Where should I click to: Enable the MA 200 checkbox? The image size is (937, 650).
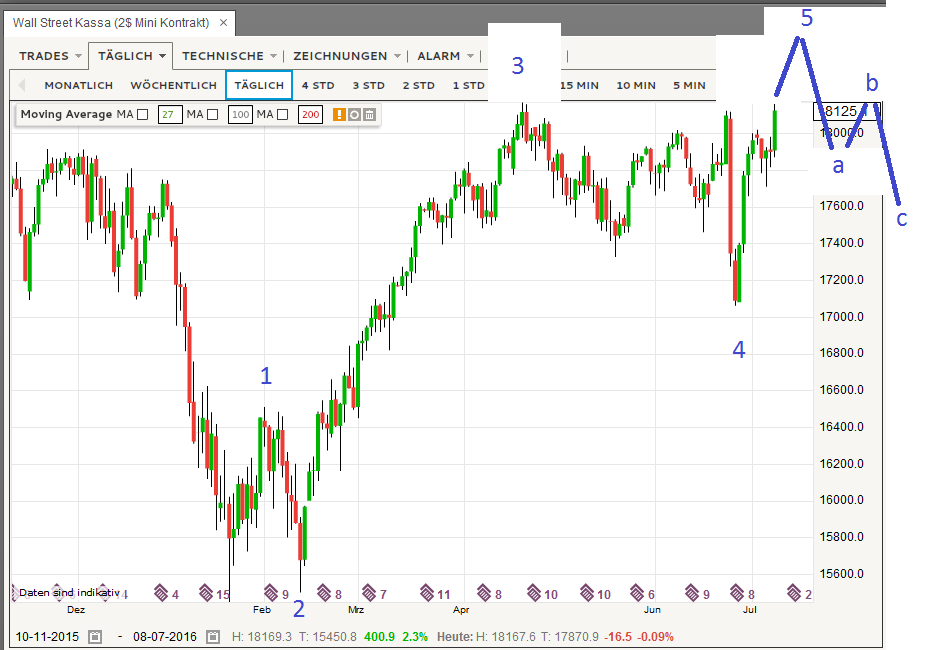[x=282, y=115]
